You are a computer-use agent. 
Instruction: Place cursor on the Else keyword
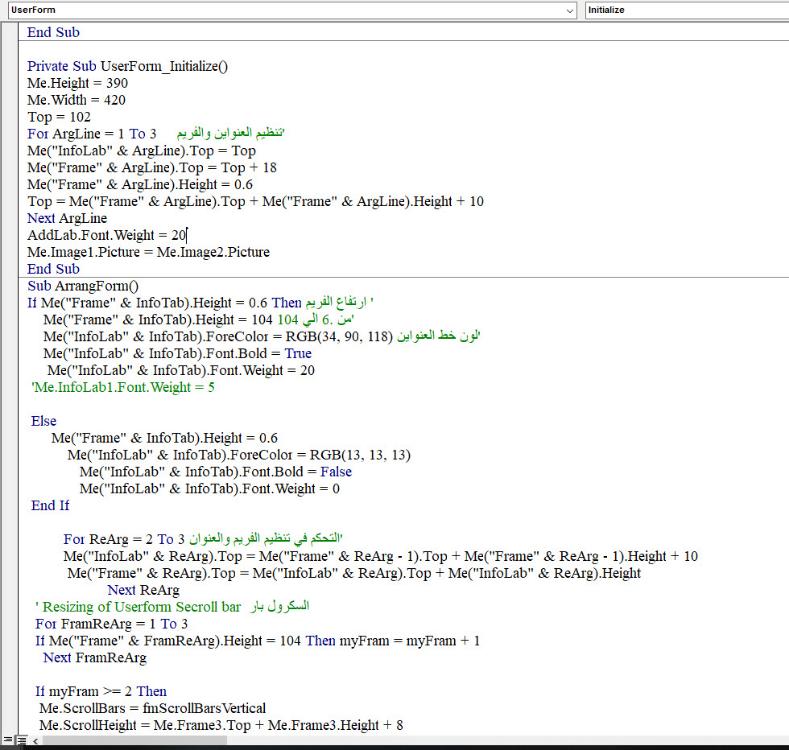[44, 421]
